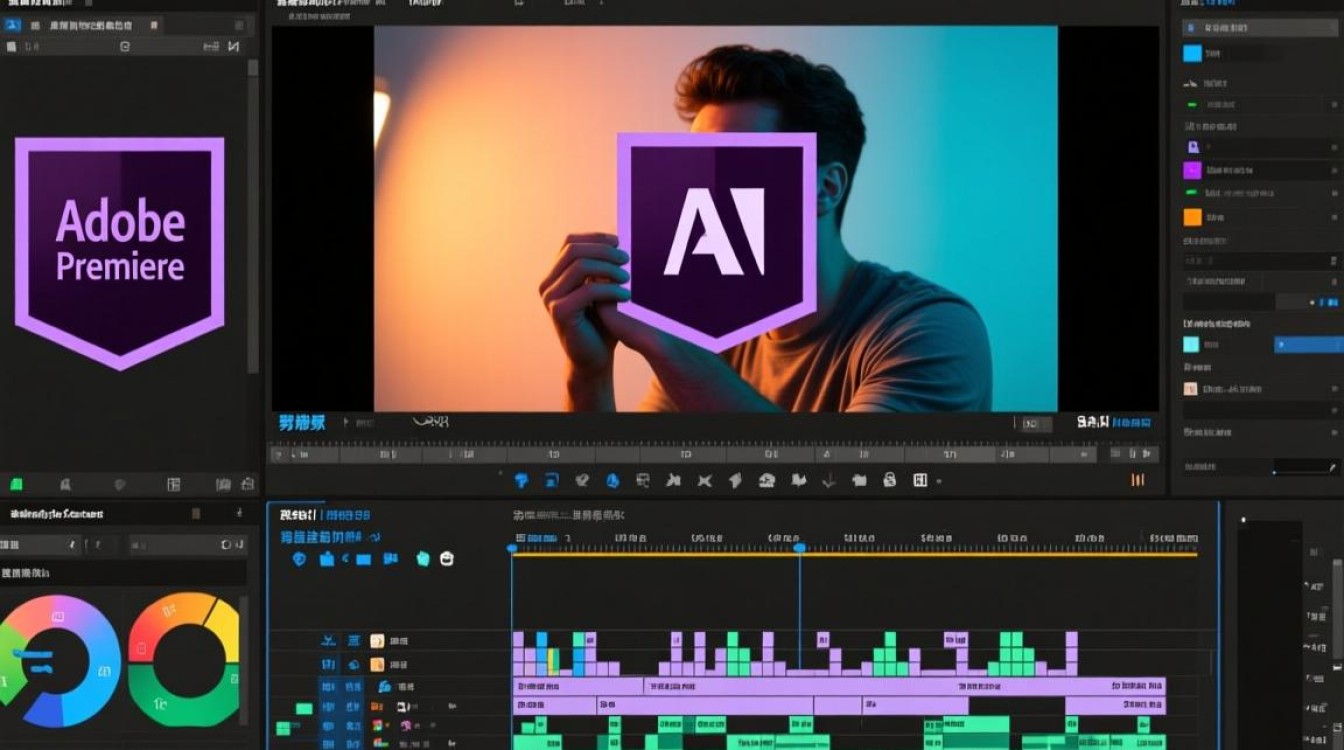The height and width of the screenshot is (750, 1344).
Task: Click the orange work area bar above the tracks
Action: [855, 554]
